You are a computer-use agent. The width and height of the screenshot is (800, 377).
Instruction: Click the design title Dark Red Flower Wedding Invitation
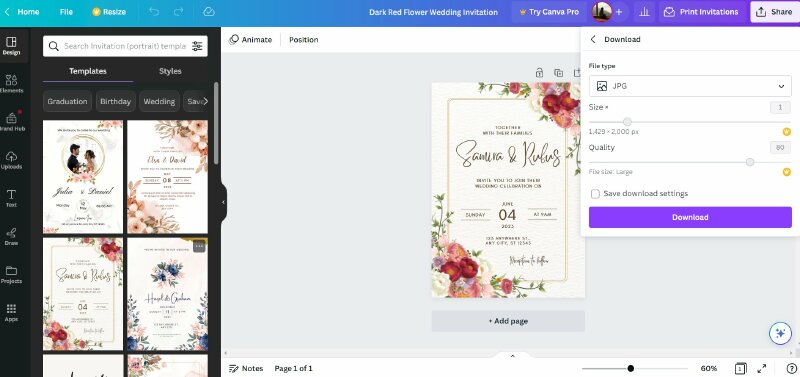tap(433, 12)
